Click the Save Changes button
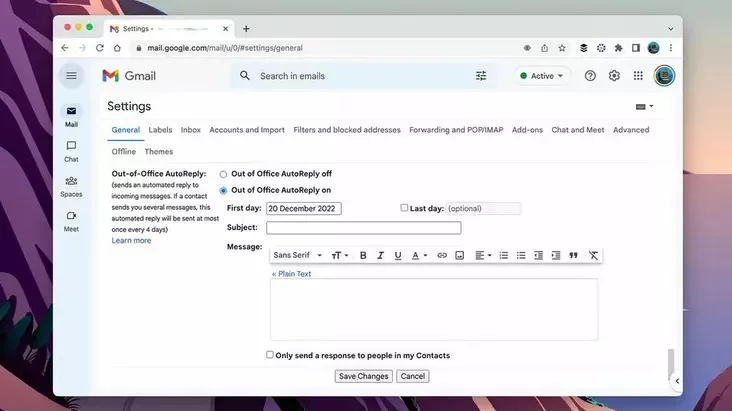This screenshot has width=732, height=411. coord(363,377)
